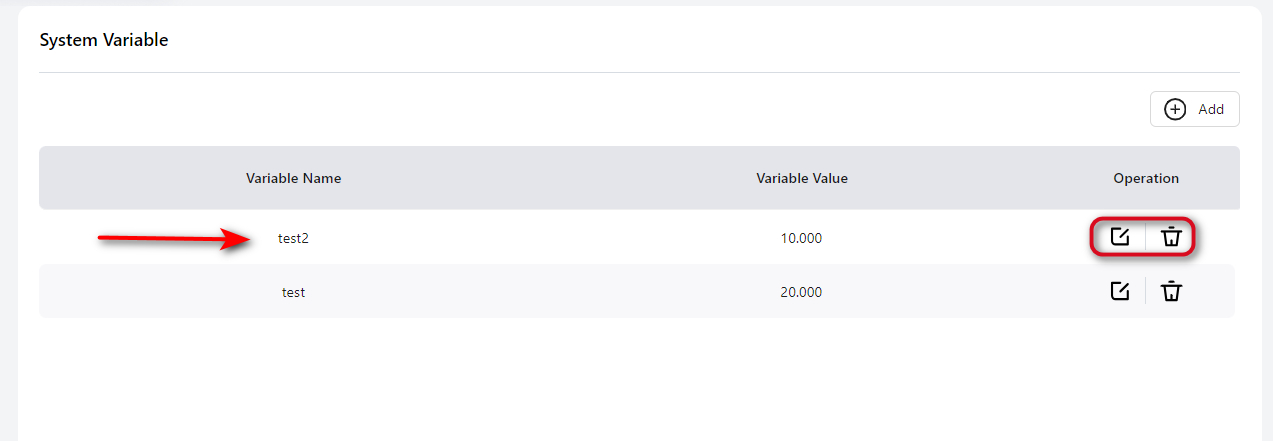Screen dimensions: 1273x441
Task: Click the 10.000 value cell
Action: point(801,238)
